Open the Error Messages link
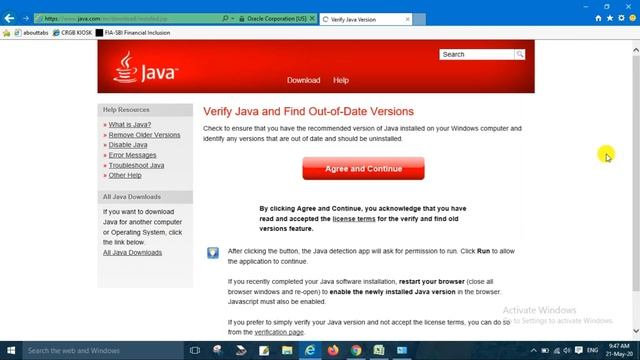 (x=132, y=155)
